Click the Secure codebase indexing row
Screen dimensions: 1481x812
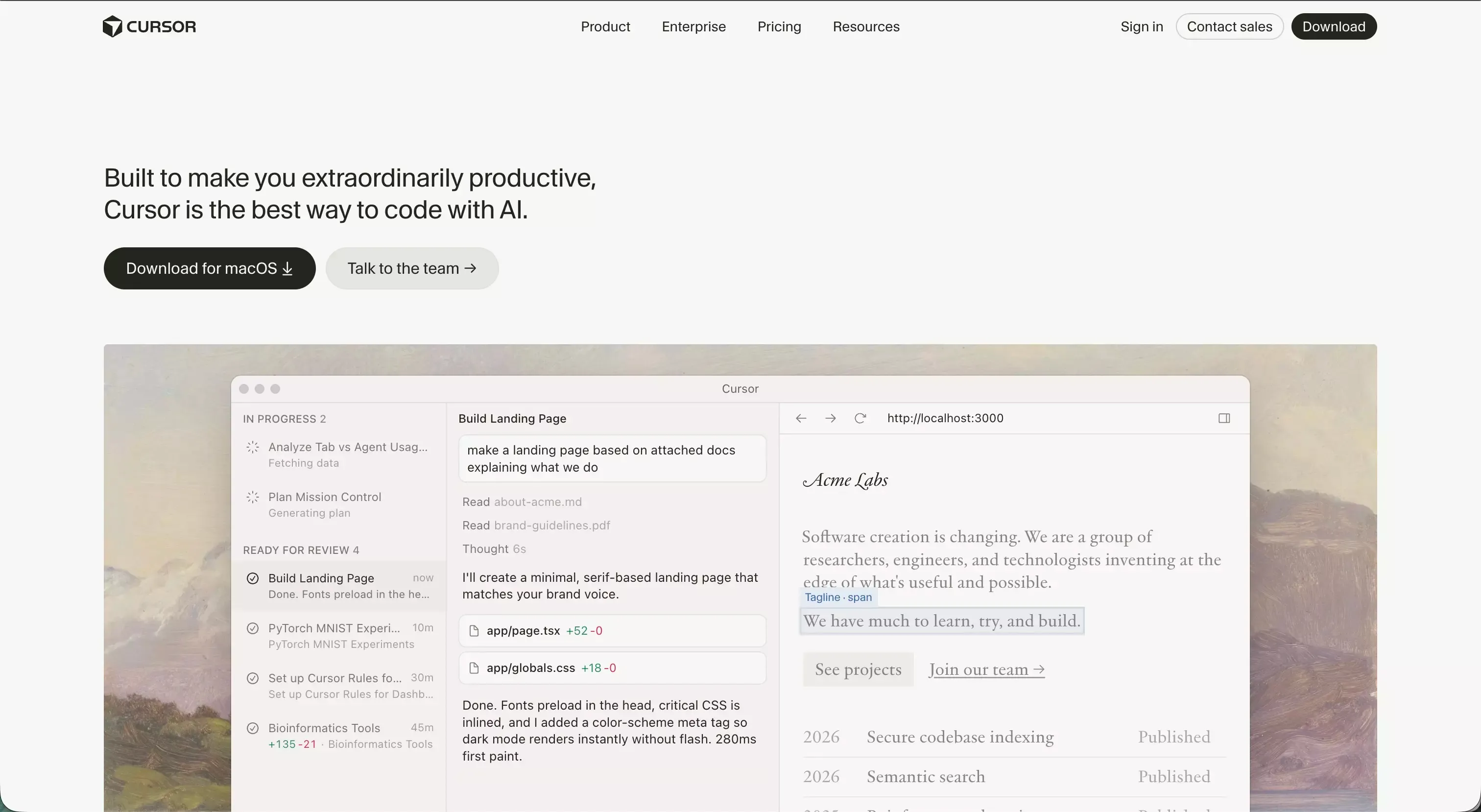1014,737
